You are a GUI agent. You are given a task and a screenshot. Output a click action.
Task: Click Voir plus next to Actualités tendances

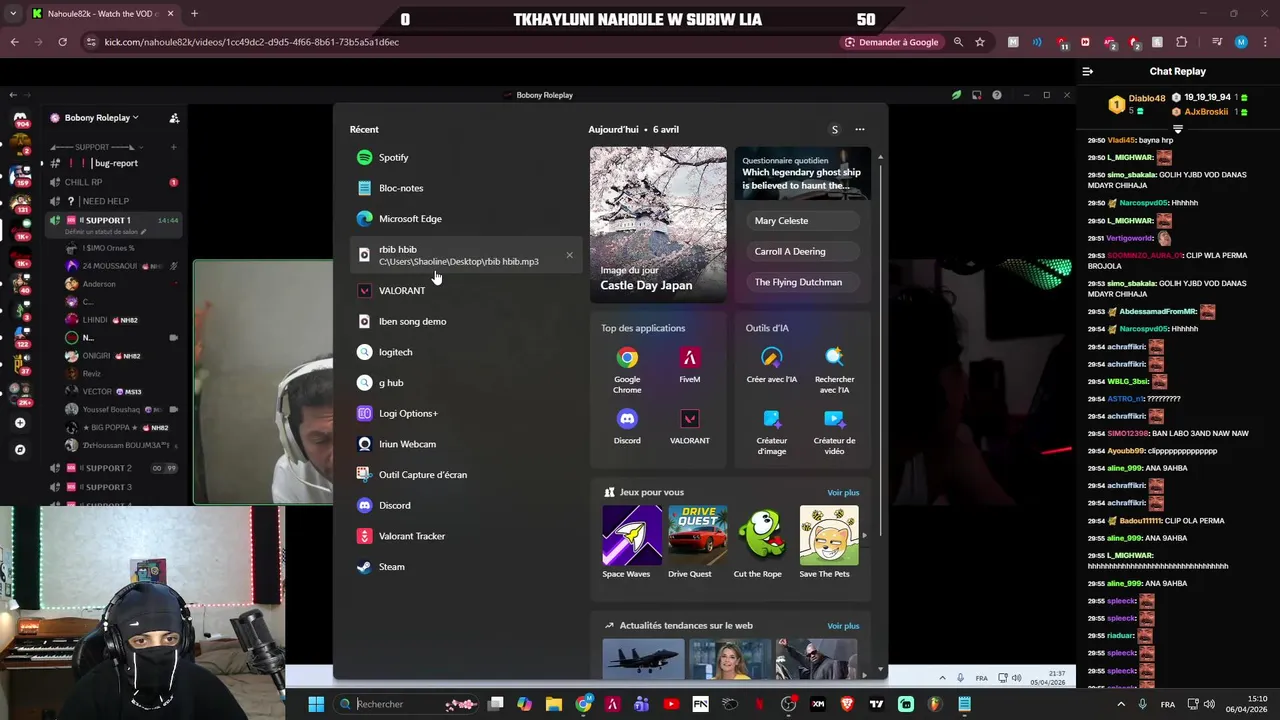point(843,626)
